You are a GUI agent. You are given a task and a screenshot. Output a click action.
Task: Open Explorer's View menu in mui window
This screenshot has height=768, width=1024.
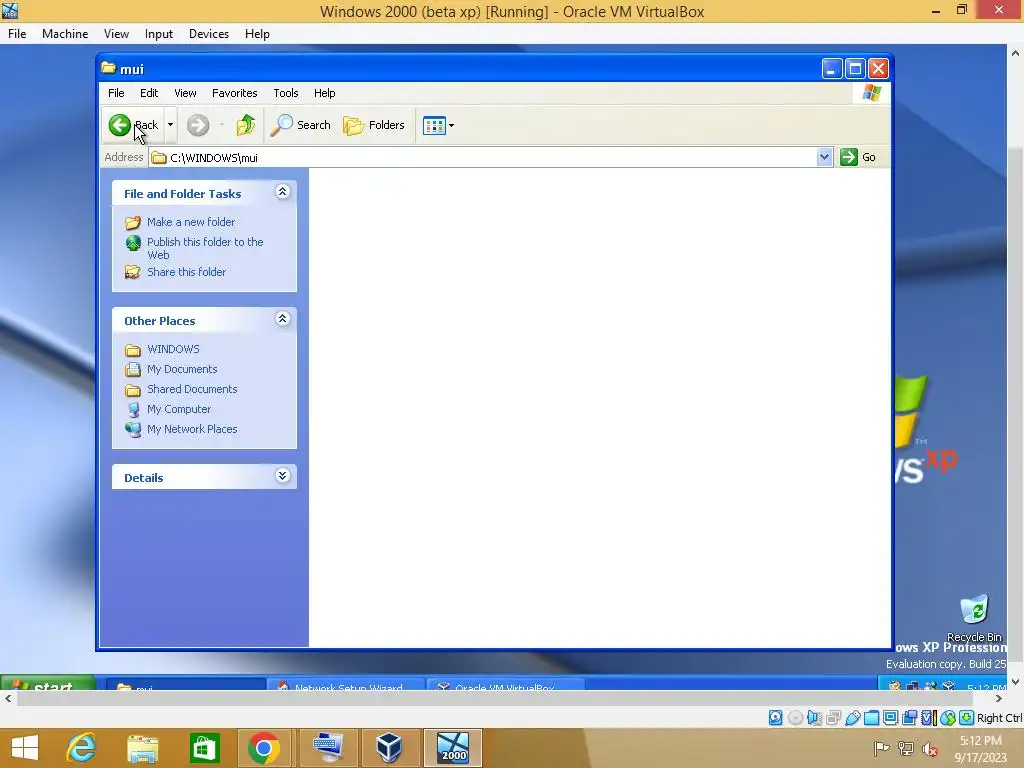pyautogui.click(x=185, y=93)
